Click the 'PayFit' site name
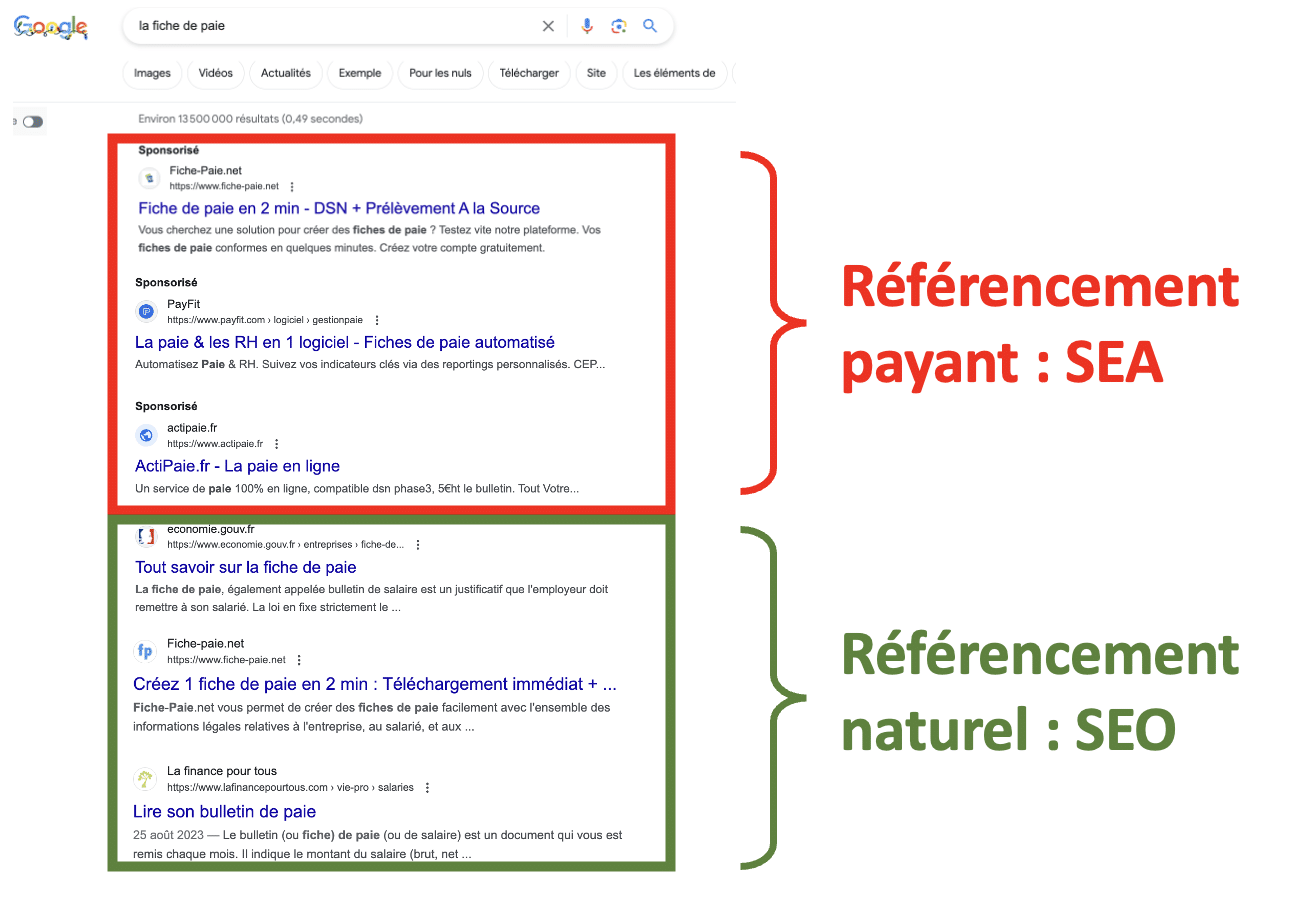The image size is (1296, 902). pos(184,304)
